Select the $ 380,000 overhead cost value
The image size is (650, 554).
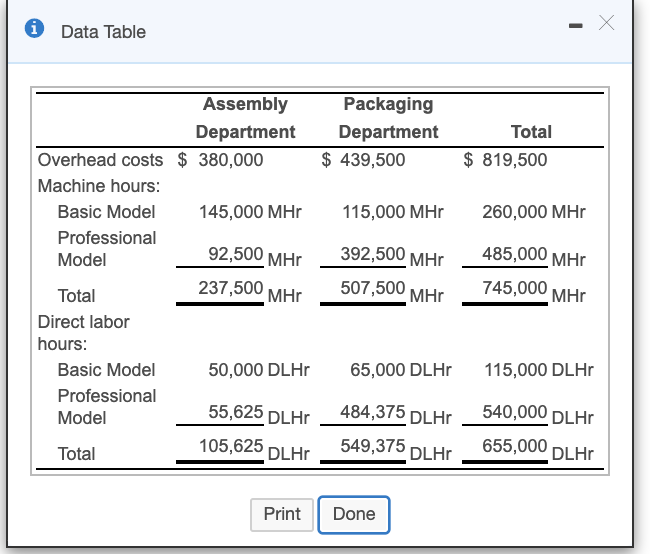tap(221, 159)
